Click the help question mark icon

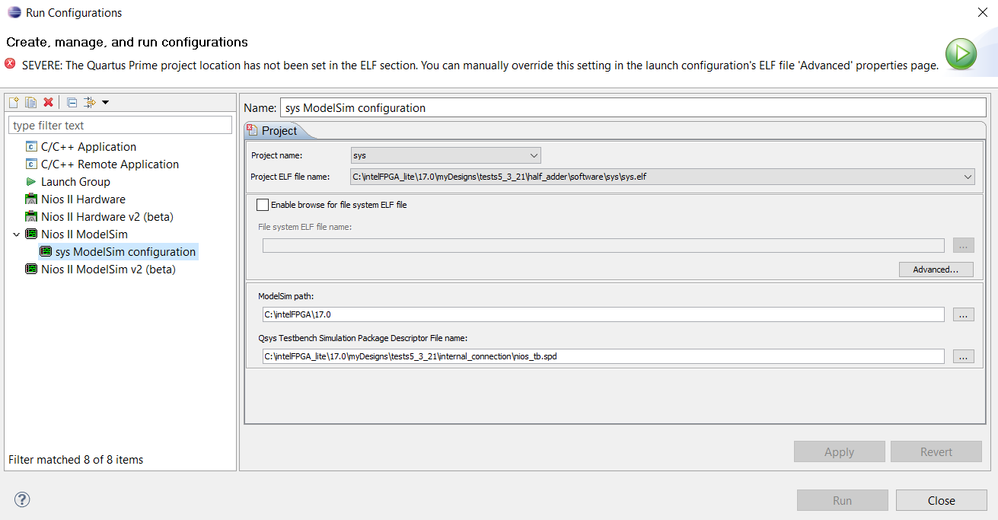click(22, 500)
